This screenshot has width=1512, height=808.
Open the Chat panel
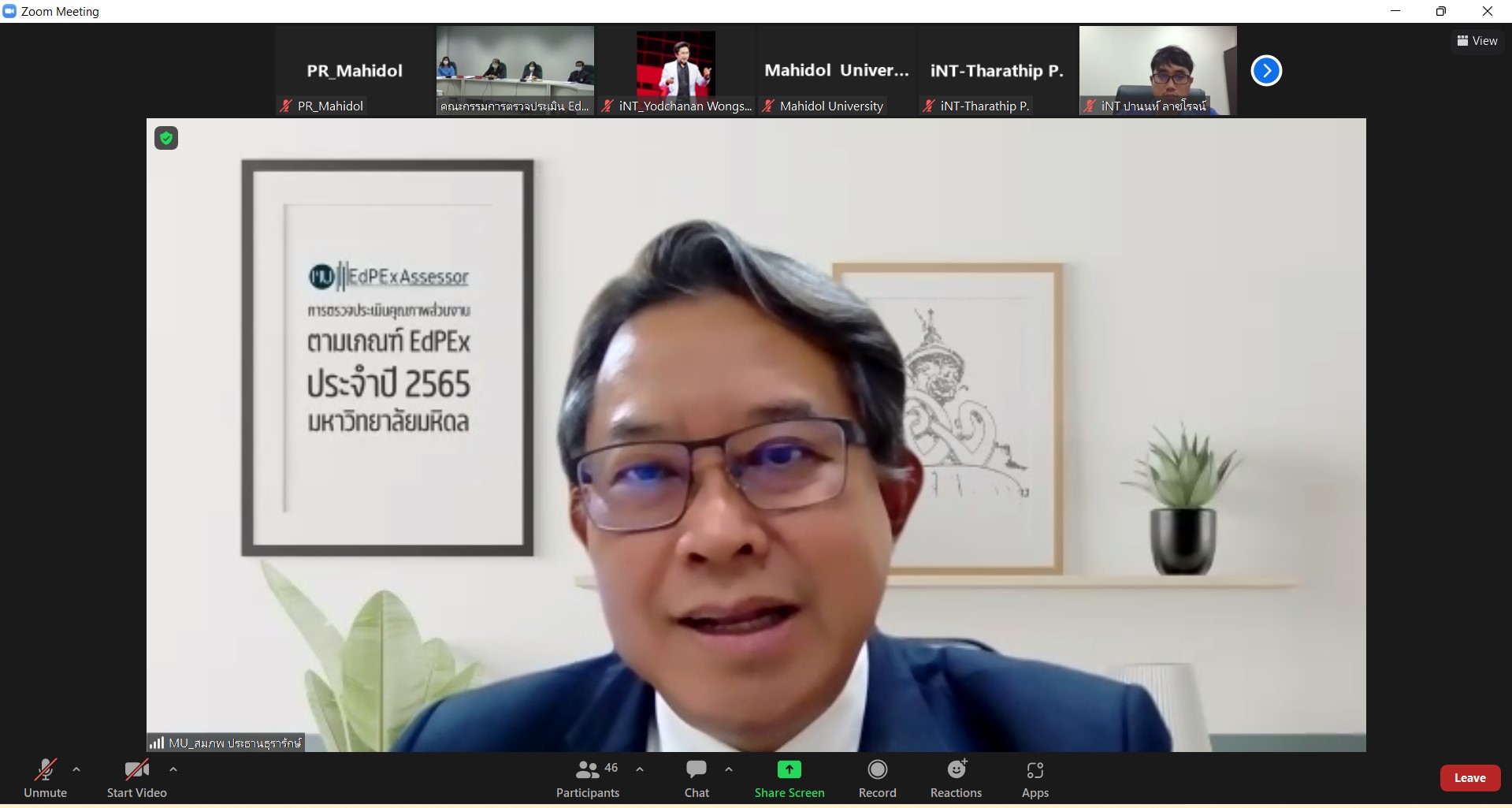(697, 777)
